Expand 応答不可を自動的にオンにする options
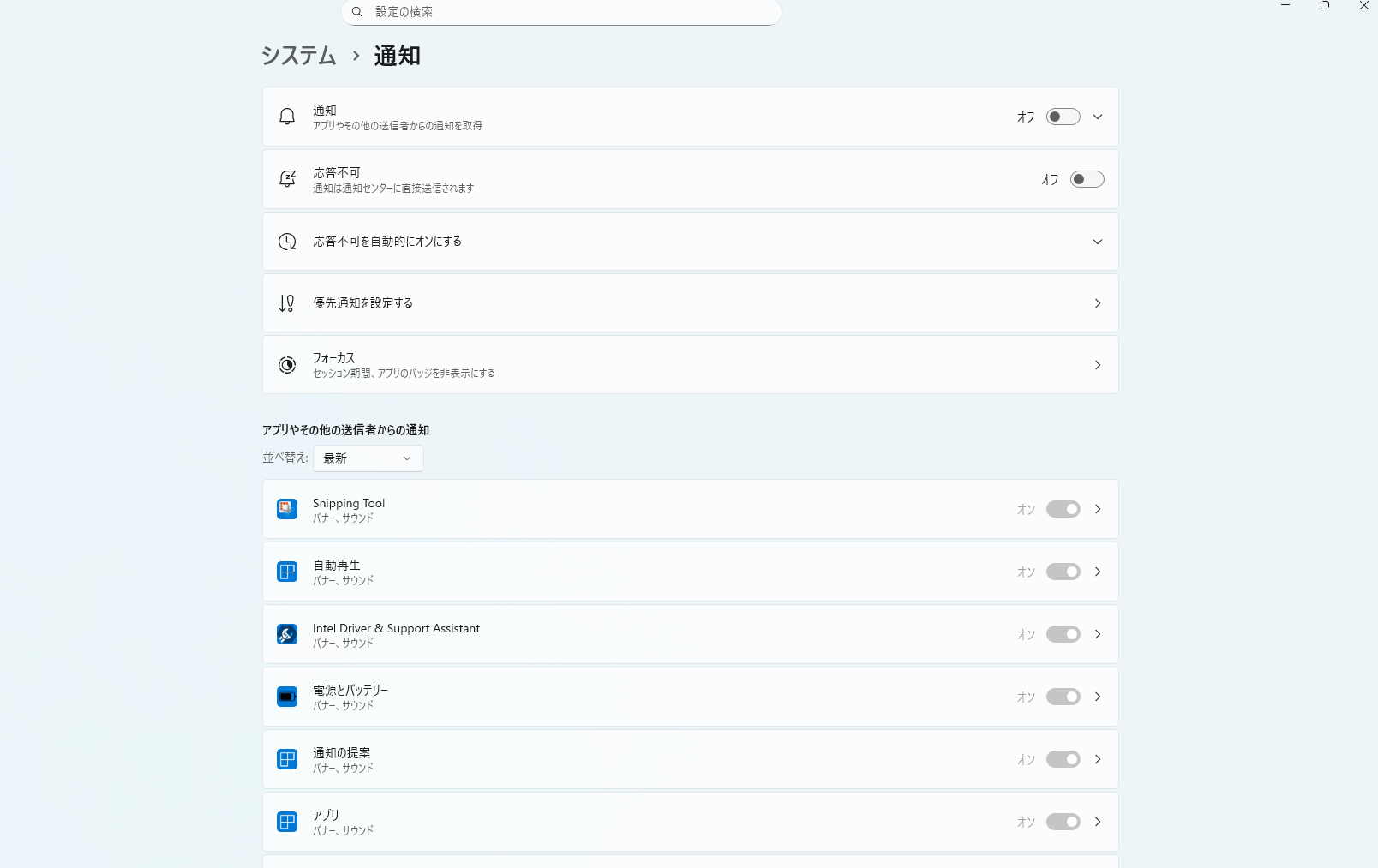1378x868 pixels. click(1098, 242)
